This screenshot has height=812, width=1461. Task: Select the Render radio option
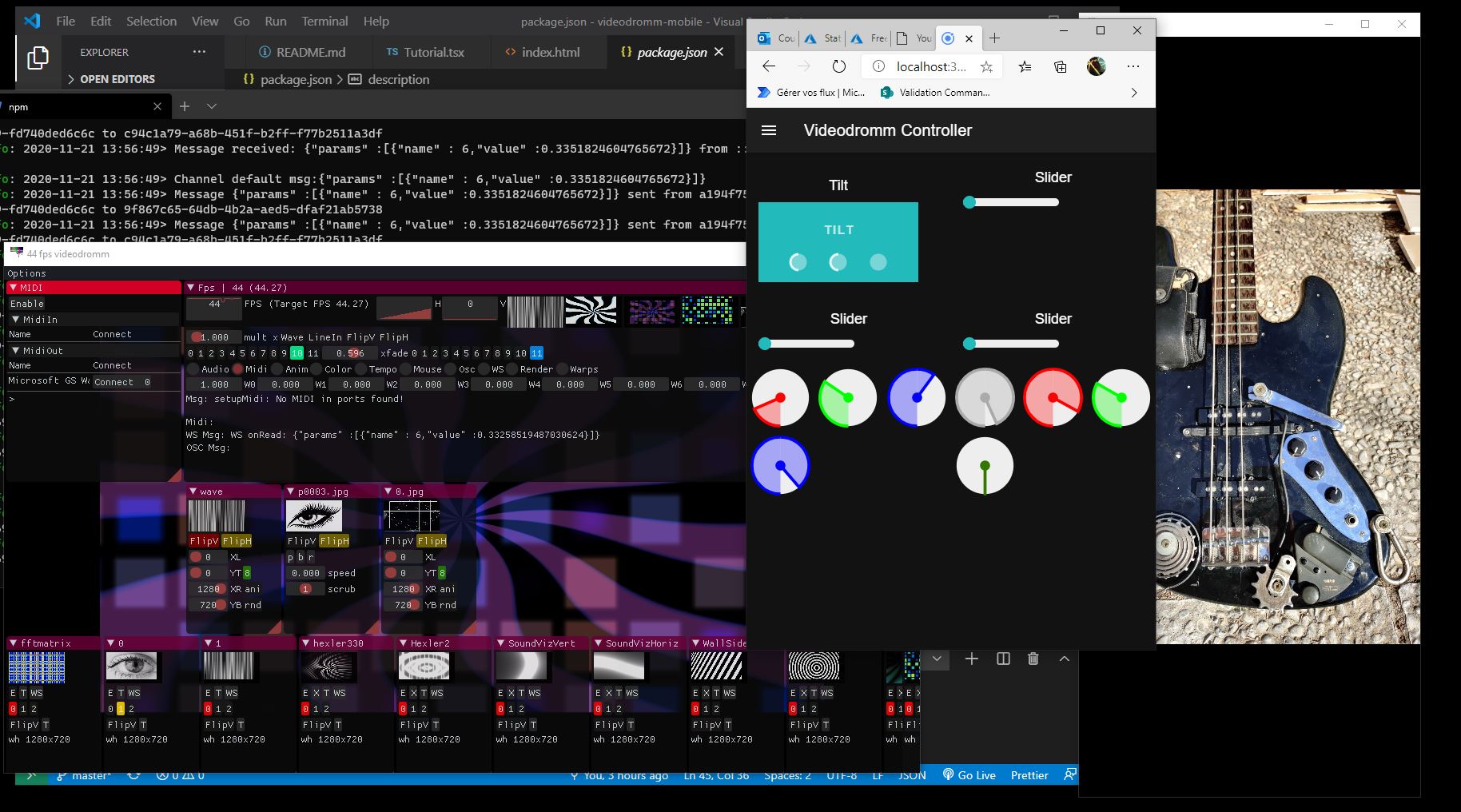[x=512, y=369]
